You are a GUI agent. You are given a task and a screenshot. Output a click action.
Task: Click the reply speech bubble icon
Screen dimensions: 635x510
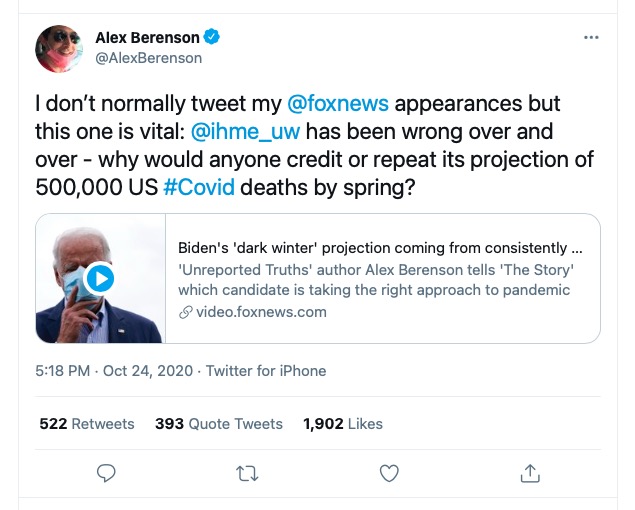(107, 473)
